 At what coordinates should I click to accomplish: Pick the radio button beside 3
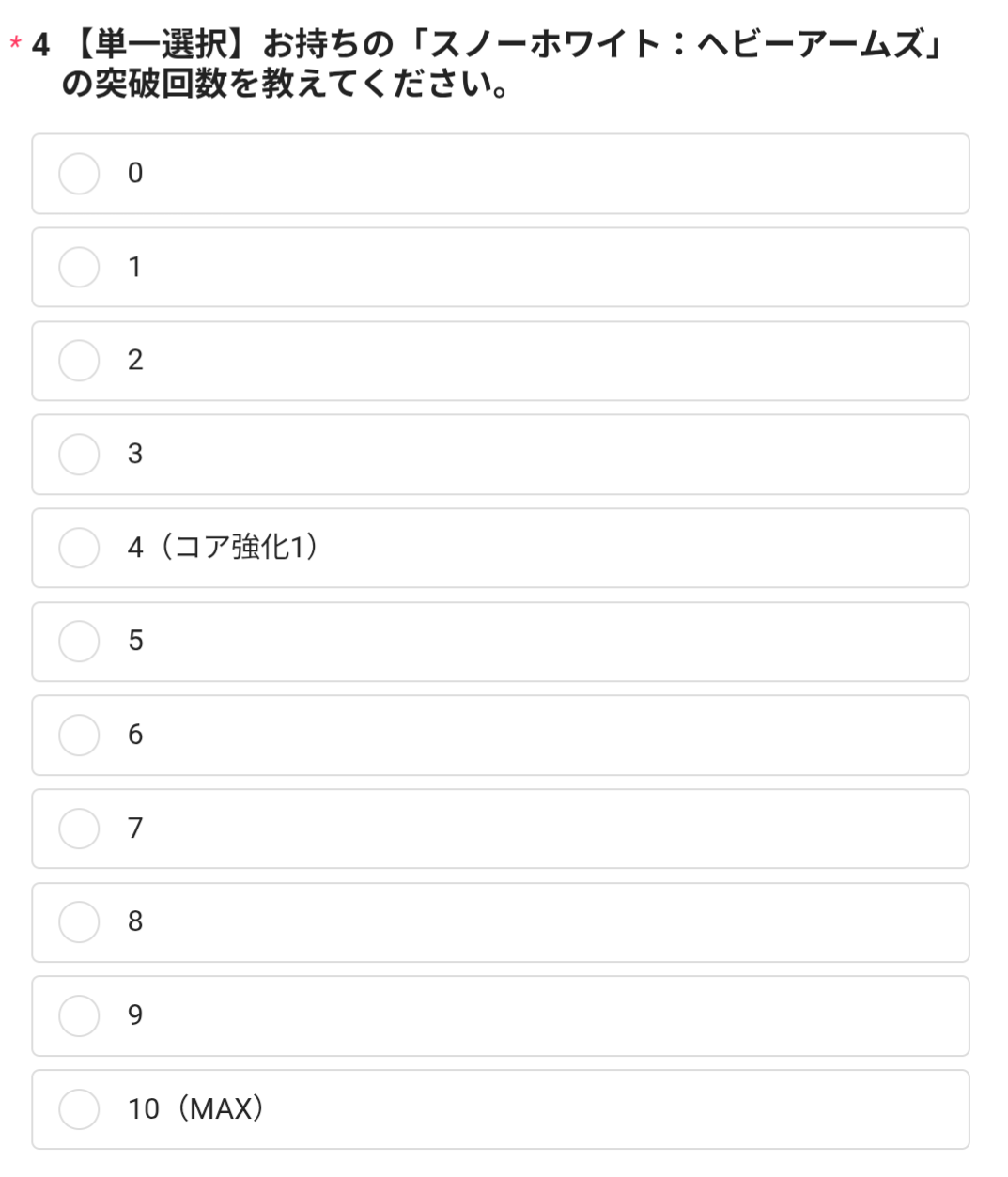(79, 454)
